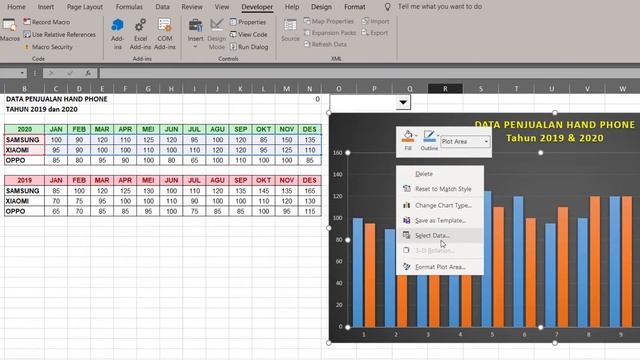Click Map Properties
This screenshot has width=640, height=360.
[x=329, y=21]
